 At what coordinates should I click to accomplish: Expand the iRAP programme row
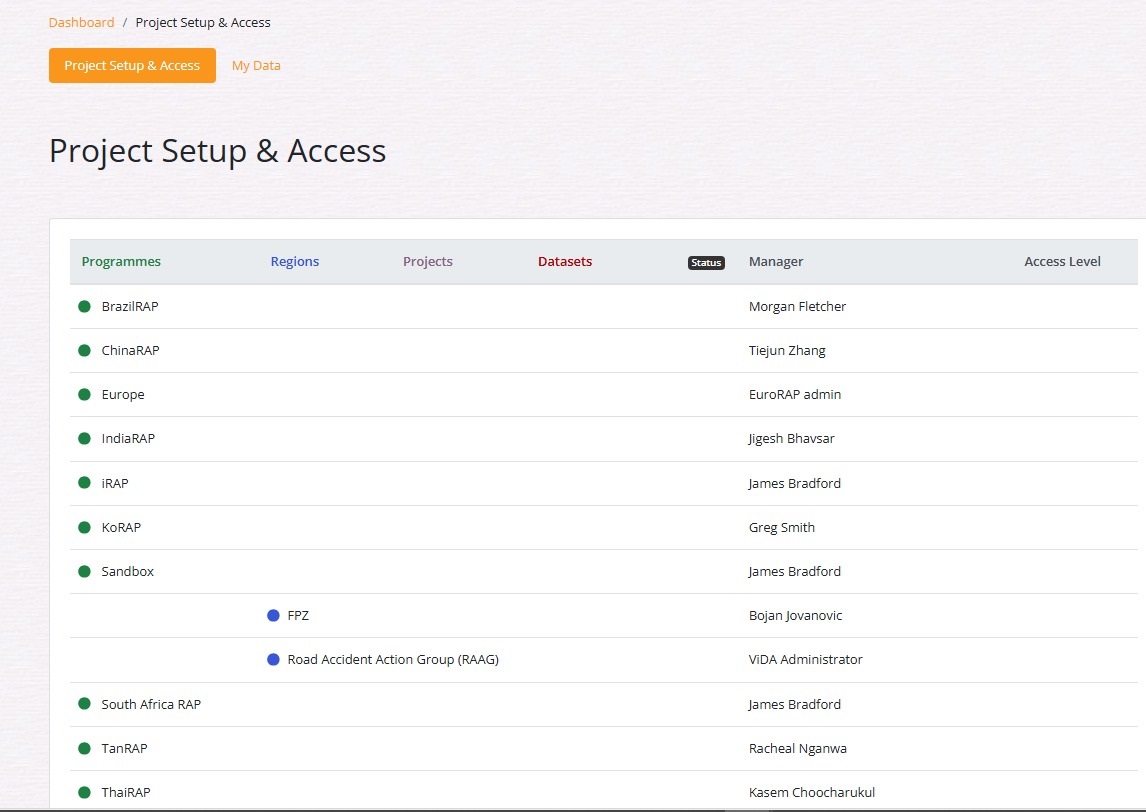click(115, 483)
